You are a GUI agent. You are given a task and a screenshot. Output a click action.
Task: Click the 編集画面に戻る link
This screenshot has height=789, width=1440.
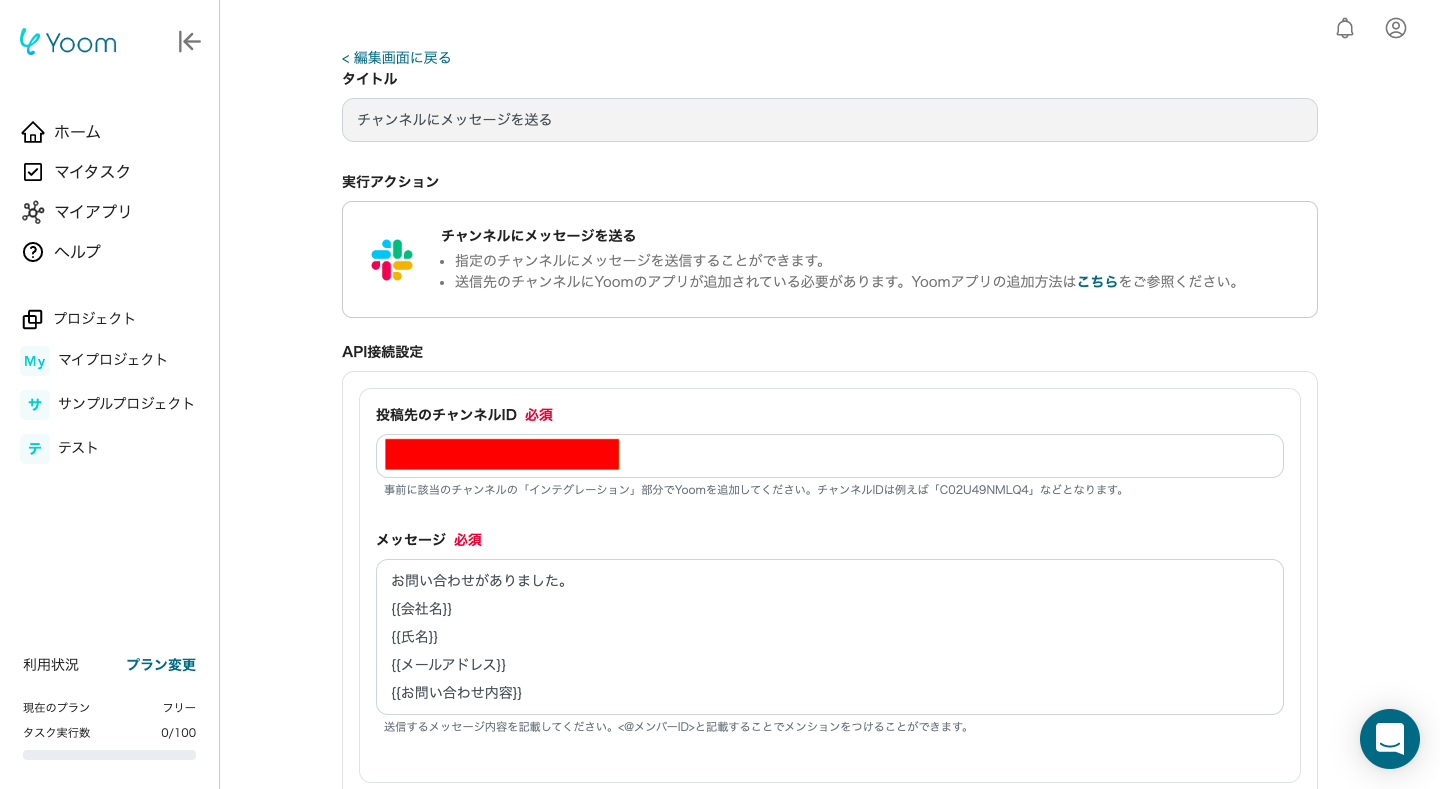(x=396, y=58)
